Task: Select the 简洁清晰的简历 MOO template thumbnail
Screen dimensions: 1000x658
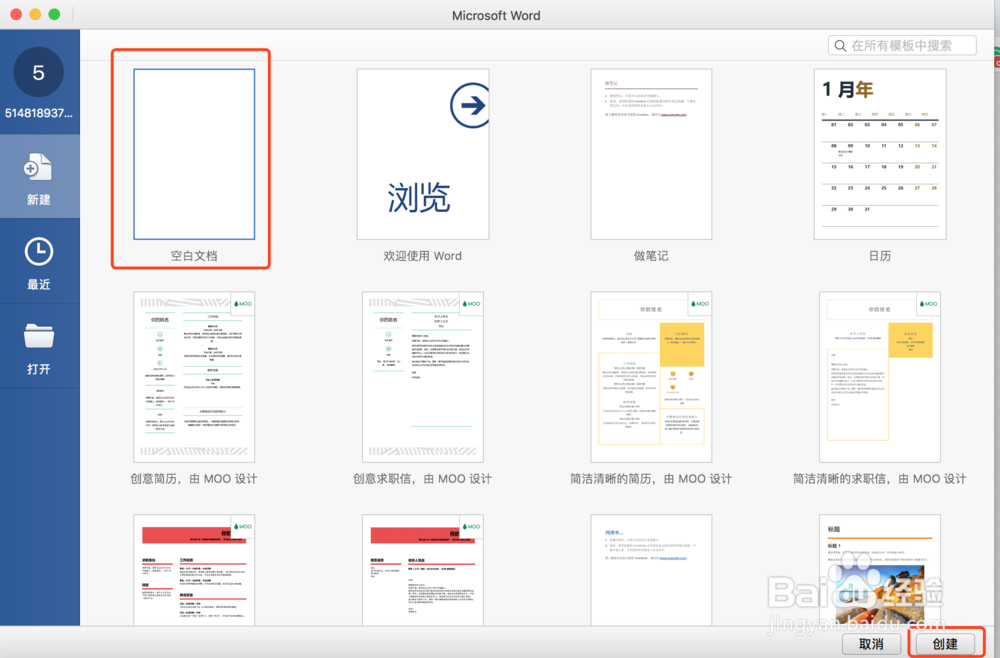Action: tap(651, 377)
